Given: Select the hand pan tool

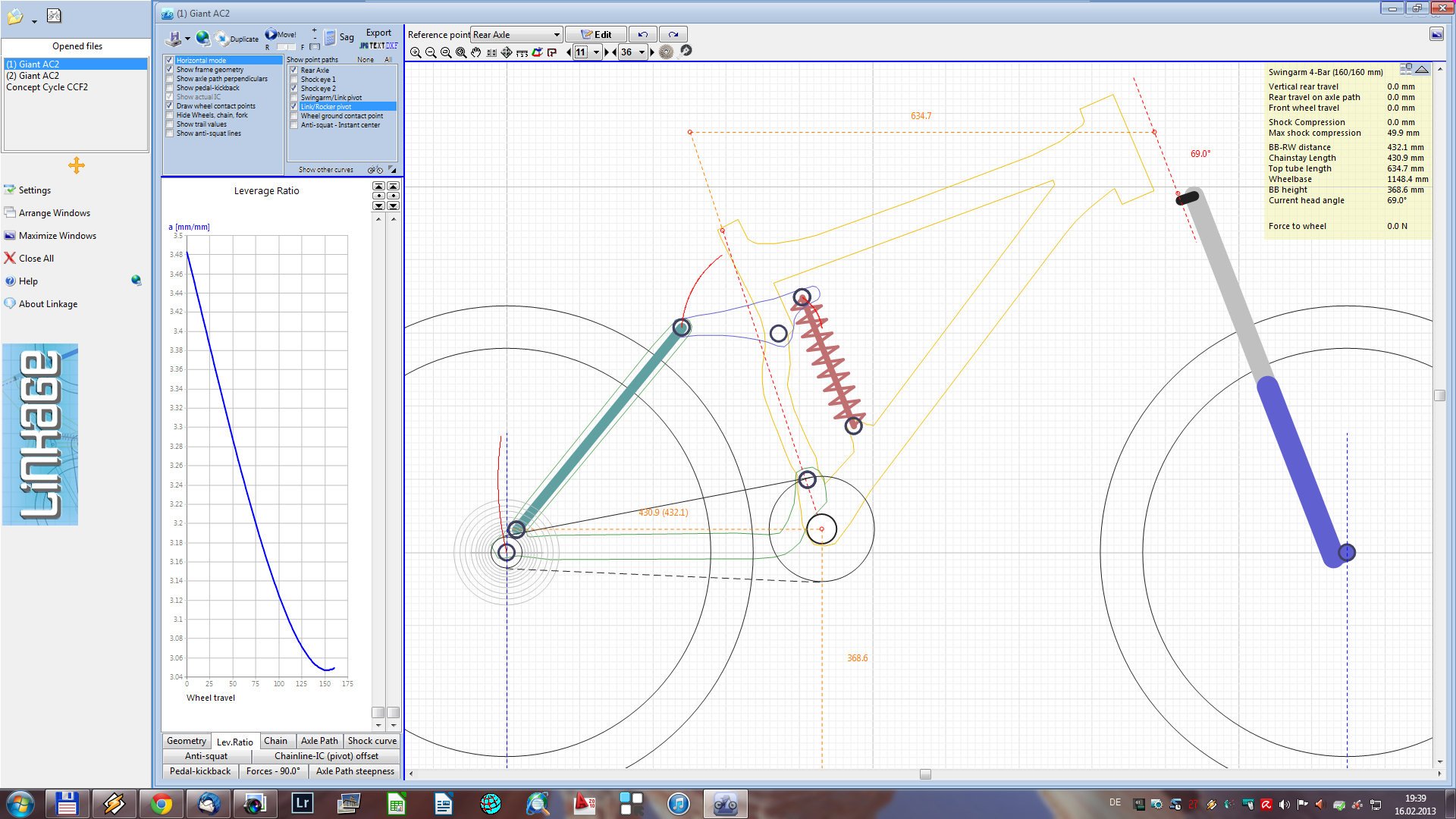Looking at the screenshot, I should coord(476,52).
